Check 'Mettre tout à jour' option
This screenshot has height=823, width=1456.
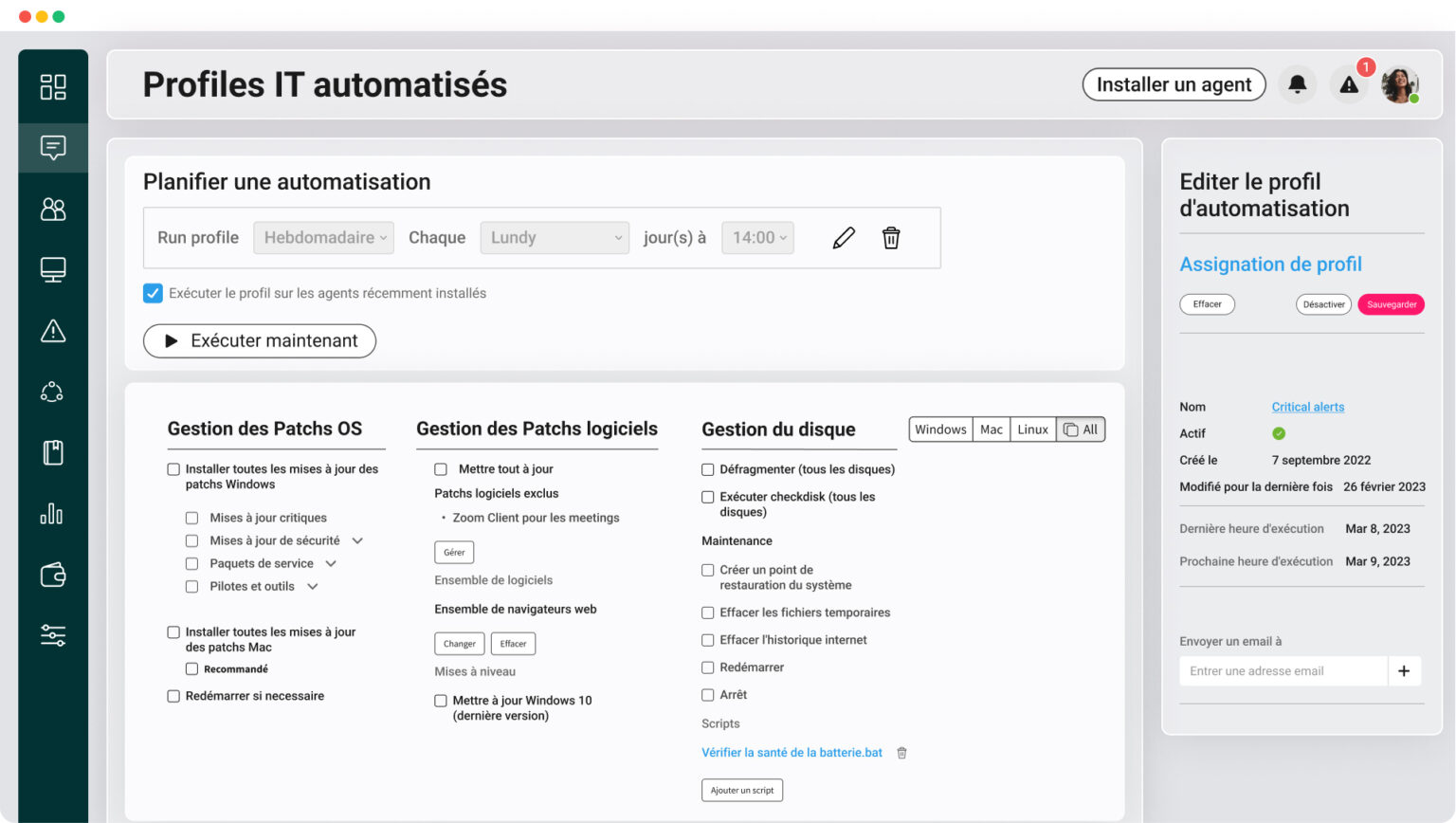tap(440, 468)
